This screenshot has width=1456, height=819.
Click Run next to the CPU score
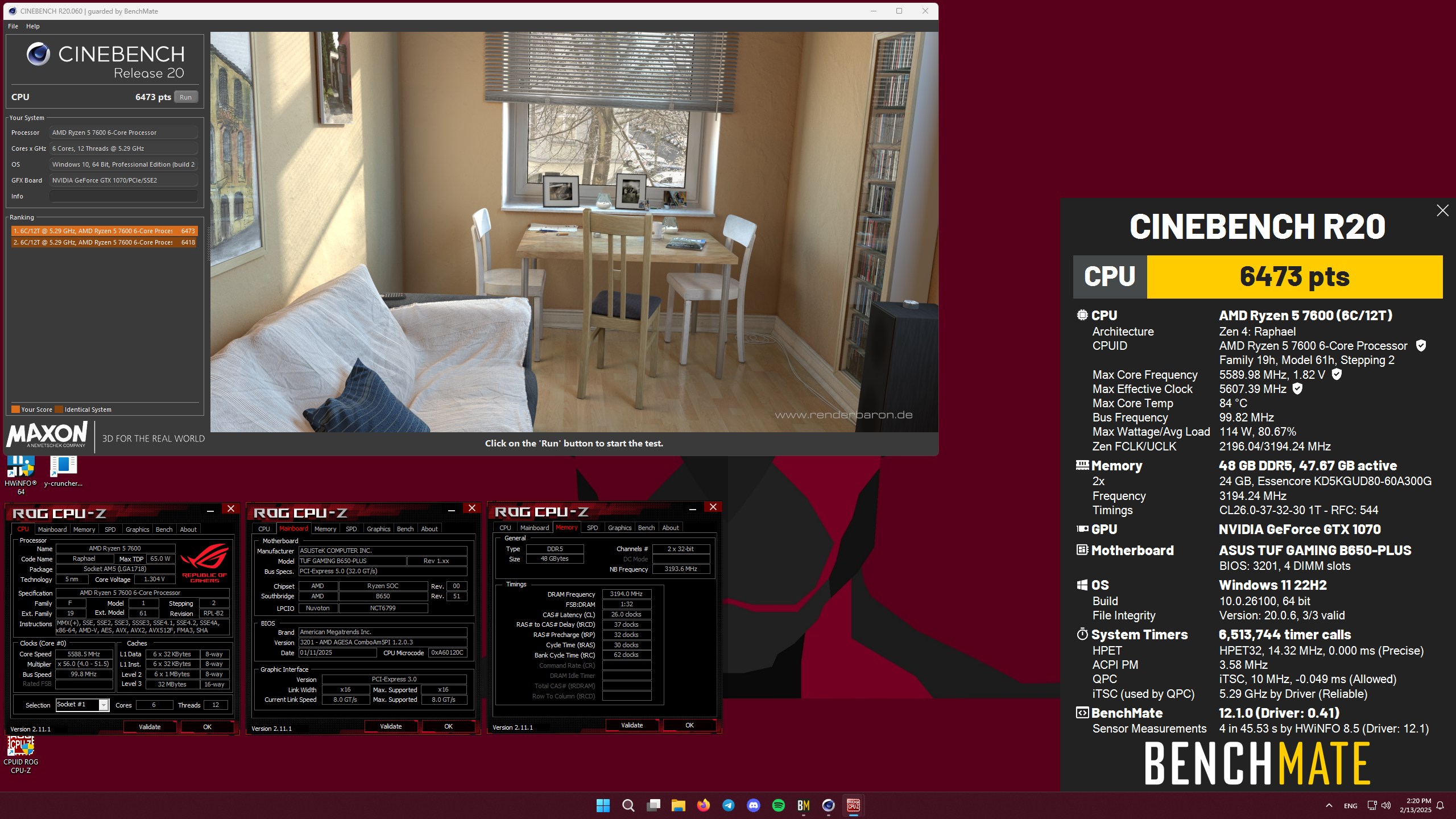click(186, 97)
